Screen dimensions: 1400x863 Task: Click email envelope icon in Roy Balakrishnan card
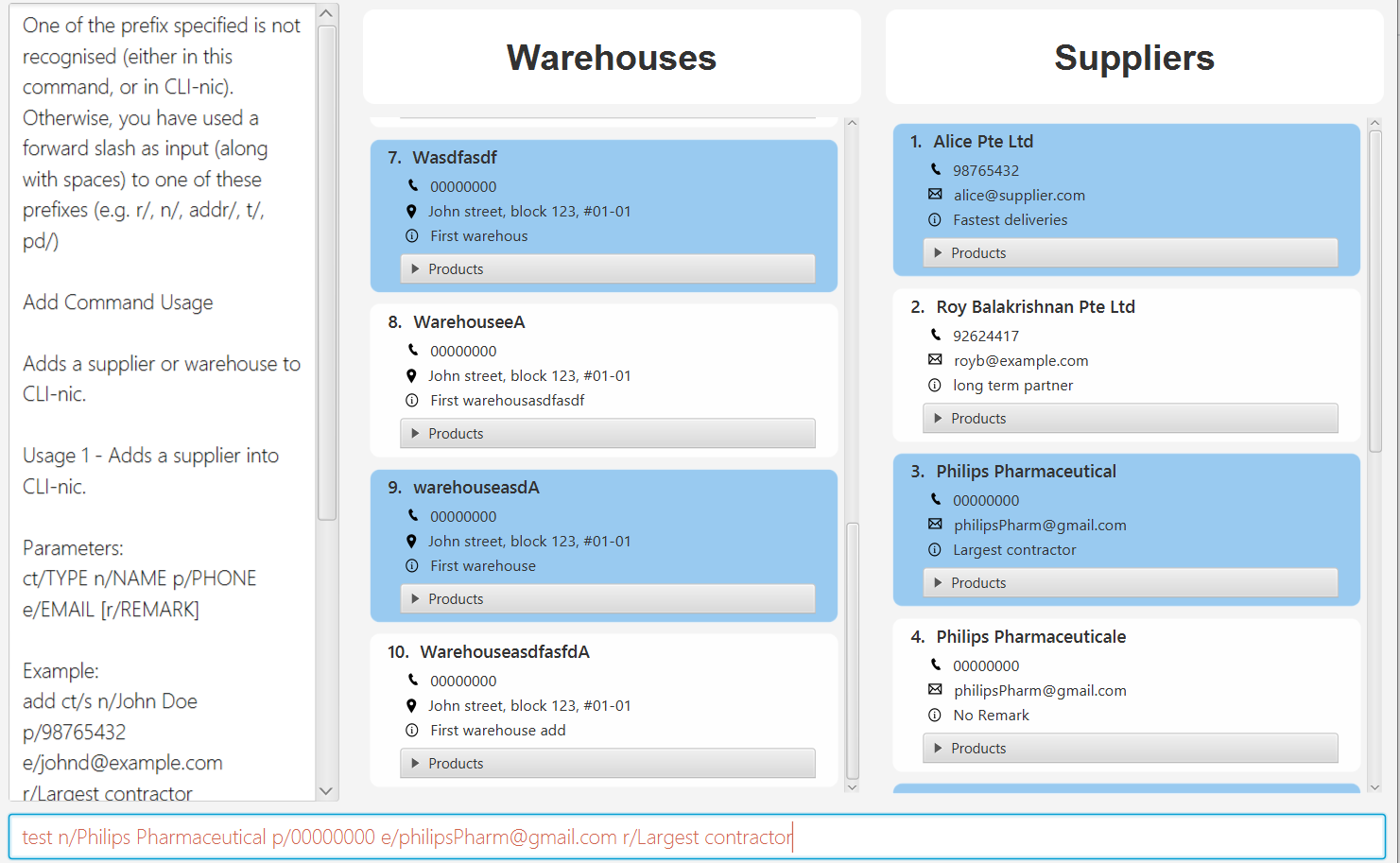pyautogui.click(x=935, y=359)
